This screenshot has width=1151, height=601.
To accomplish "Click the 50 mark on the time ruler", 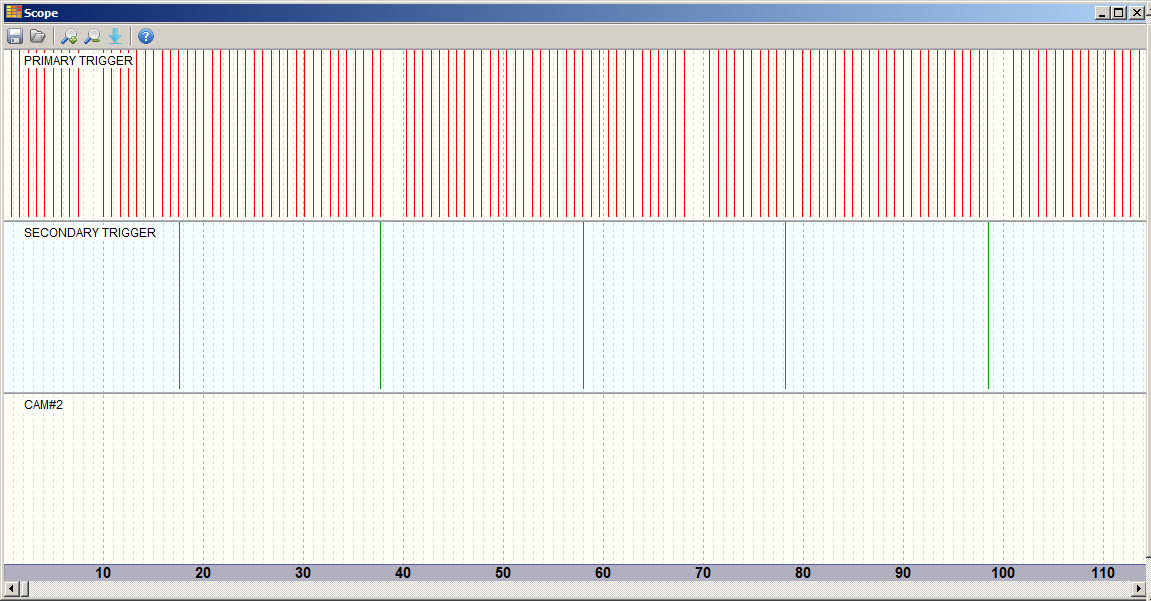I will [x=503, y=573].
